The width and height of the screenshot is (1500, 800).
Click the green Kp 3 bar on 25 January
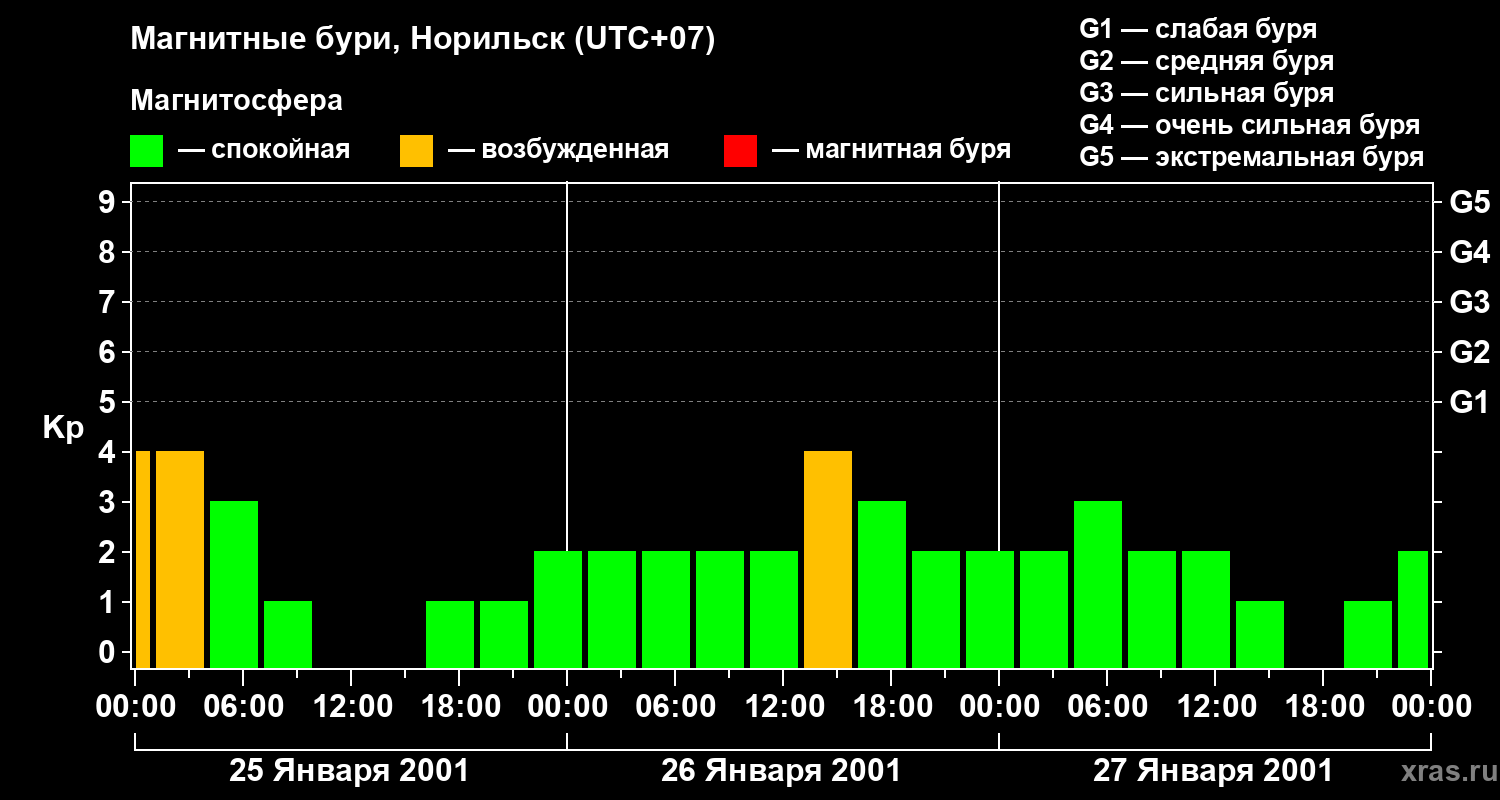coord(234,584)
